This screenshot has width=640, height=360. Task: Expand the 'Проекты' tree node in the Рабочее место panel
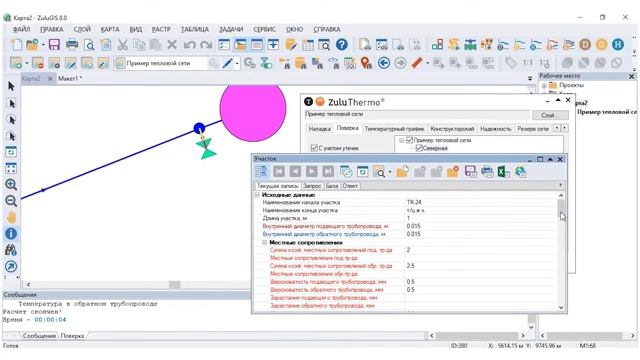544,86
